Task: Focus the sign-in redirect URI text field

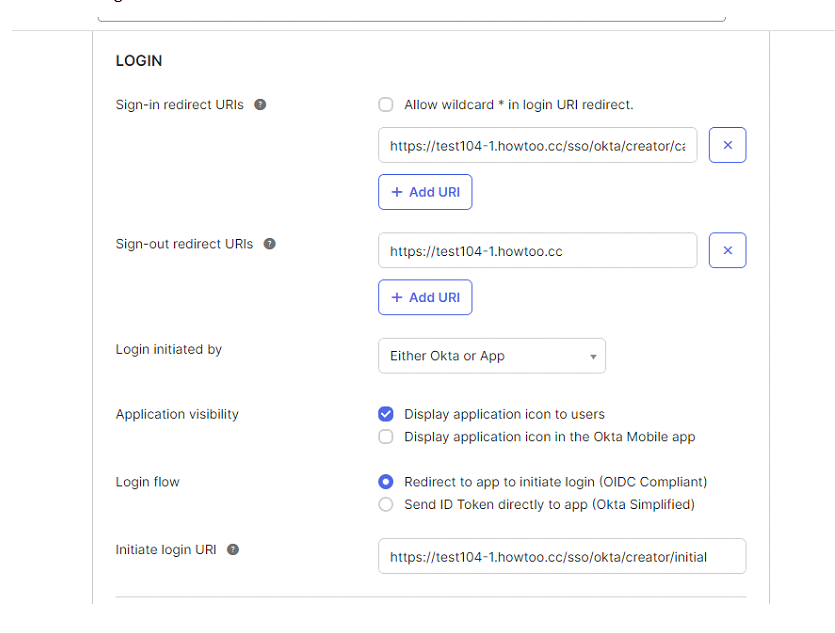Action: tap(537, 146)
